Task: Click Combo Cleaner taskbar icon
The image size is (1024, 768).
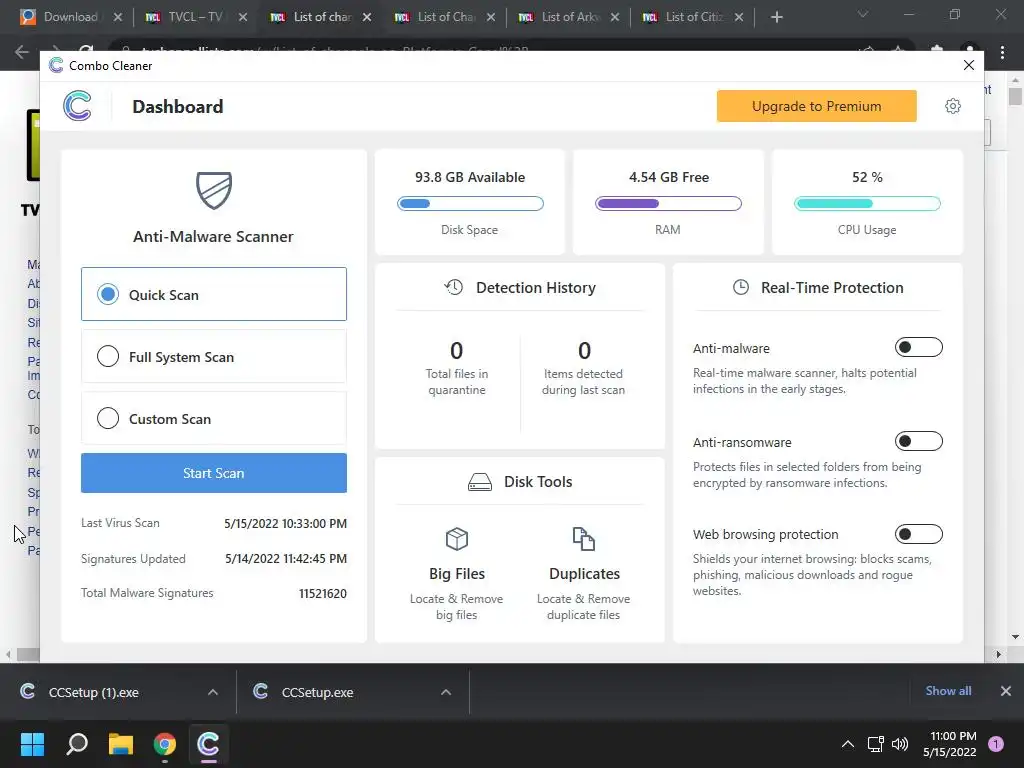Action: 208,744
